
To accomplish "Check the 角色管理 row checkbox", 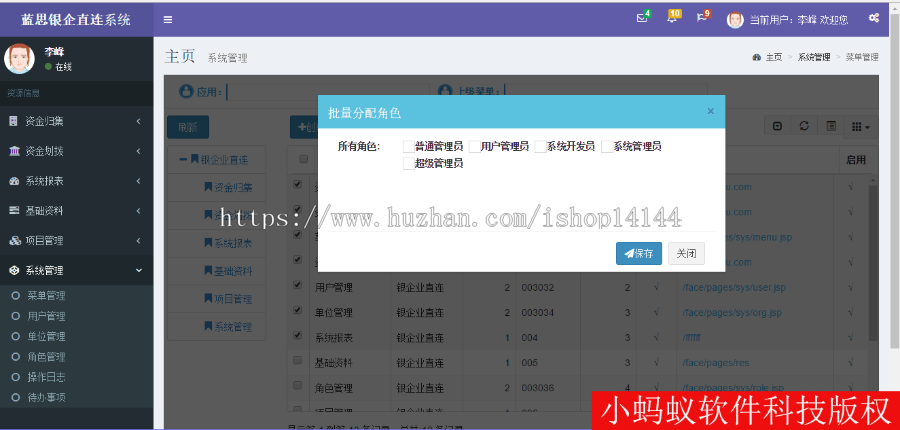I will point(297,385).
